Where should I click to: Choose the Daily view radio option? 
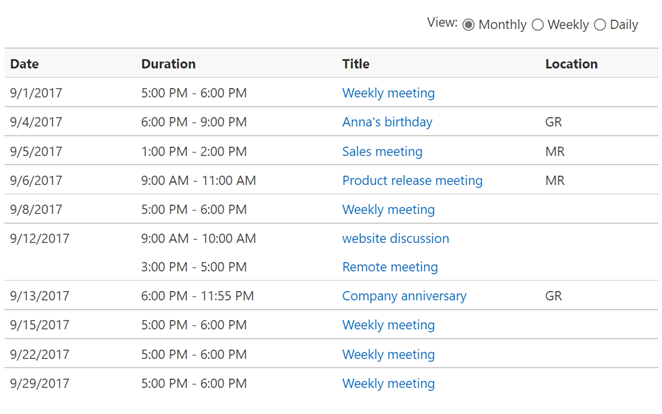pyautogui.click(x=600, y=24)
